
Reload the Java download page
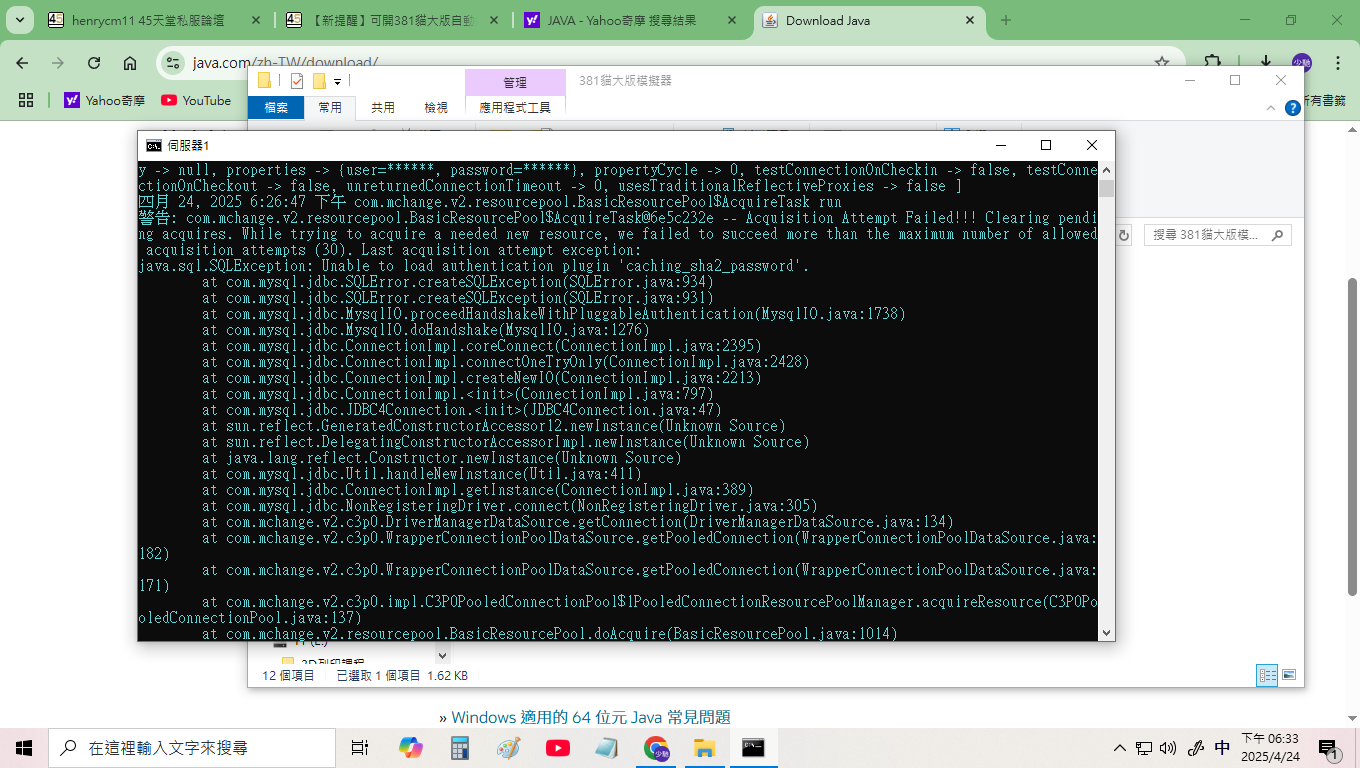pos(94,63)
